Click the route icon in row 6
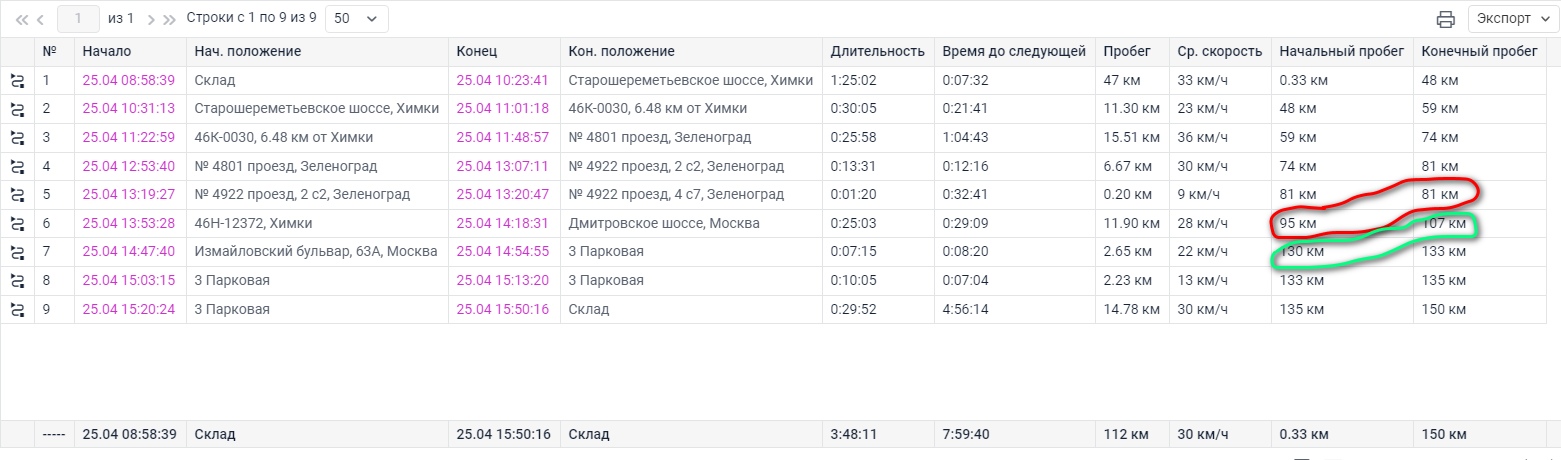 [17, 224]
